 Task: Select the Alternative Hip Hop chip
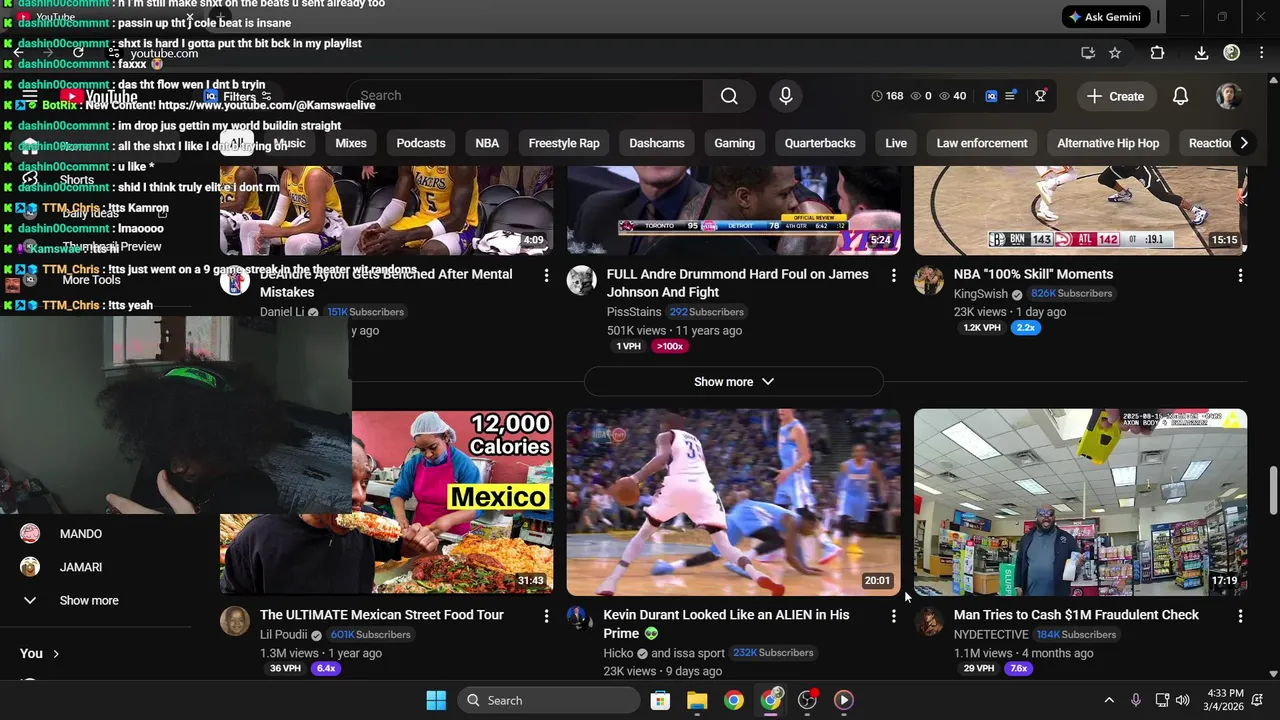click(1108, 143)
